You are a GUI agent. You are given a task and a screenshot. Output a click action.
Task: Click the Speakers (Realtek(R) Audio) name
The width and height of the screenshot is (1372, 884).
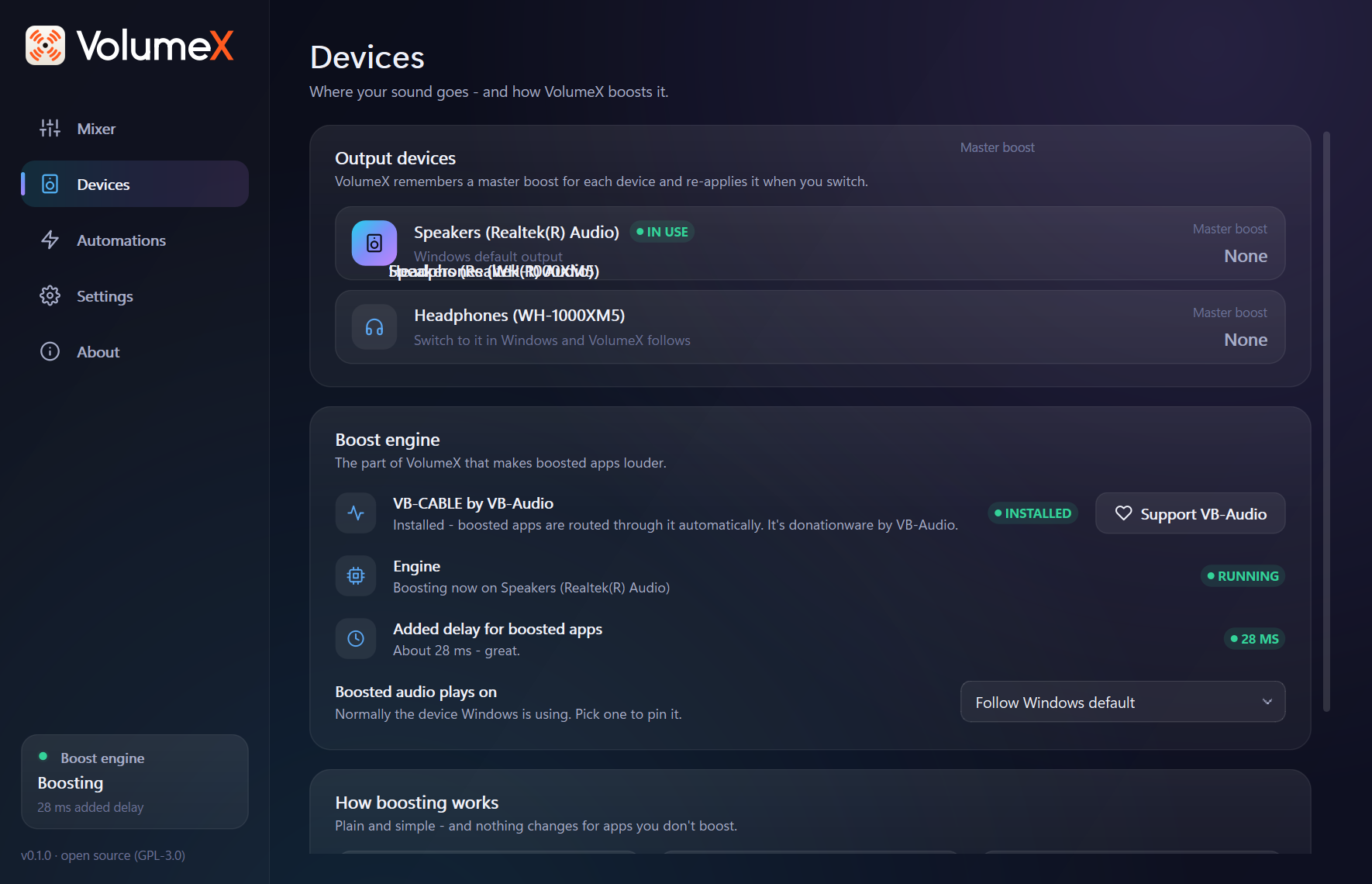tap(516, 232)
